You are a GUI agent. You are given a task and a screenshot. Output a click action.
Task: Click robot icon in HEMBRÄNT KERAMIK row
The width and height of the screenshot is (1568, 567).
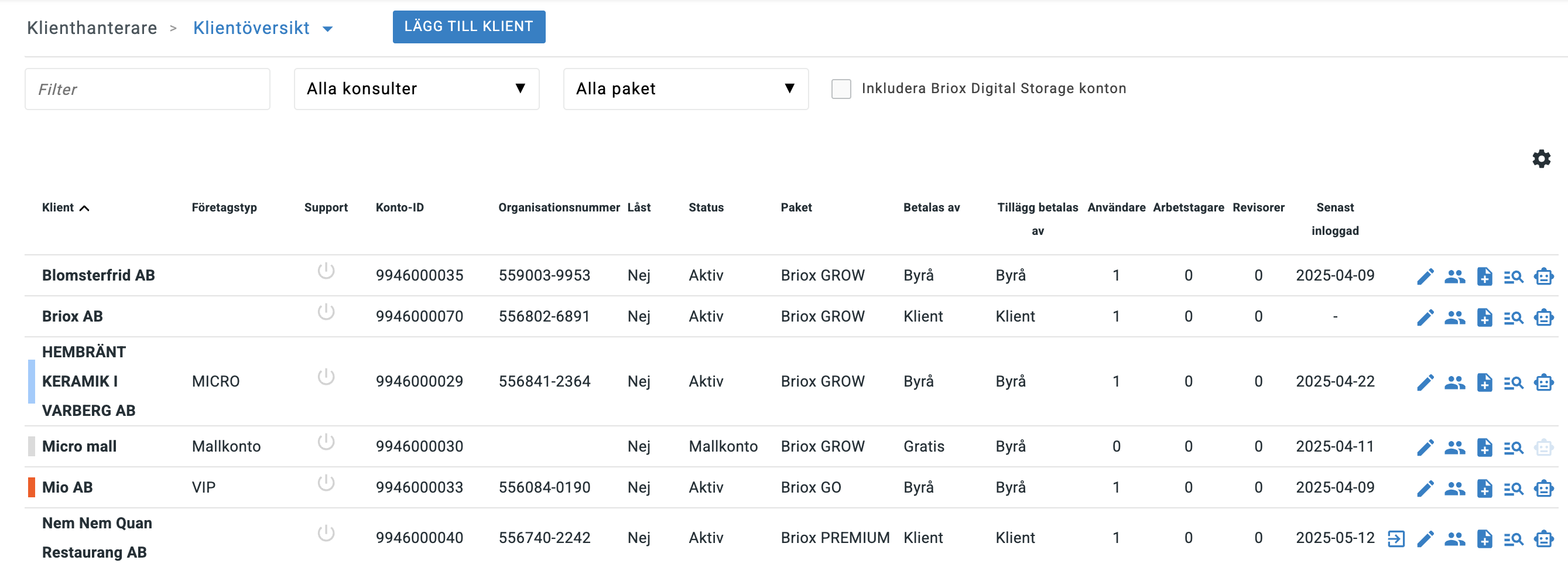(1543, 383)
